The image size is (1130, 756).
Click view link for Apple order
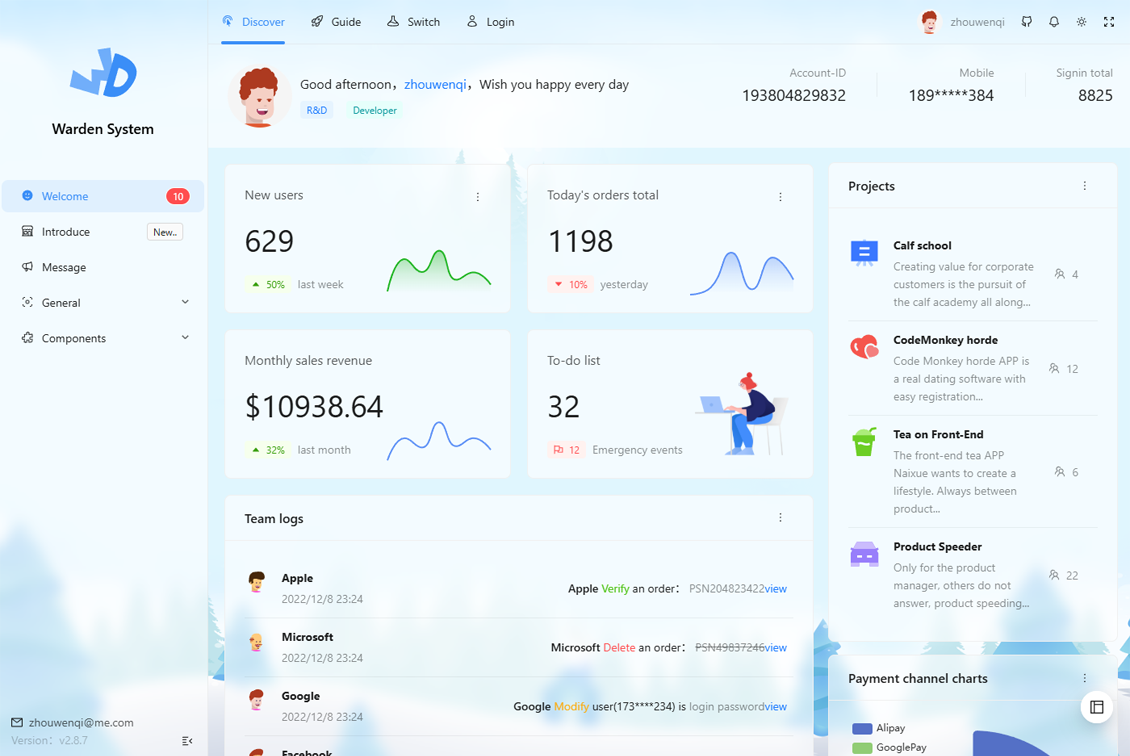(776, 589)
